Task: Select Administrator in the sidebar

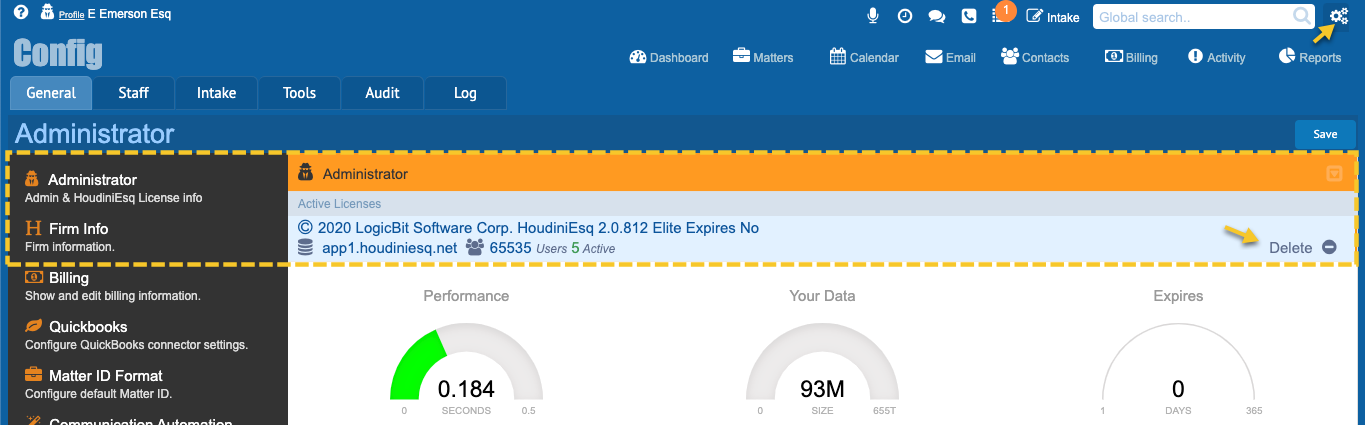Action: [x=147, y=187]
